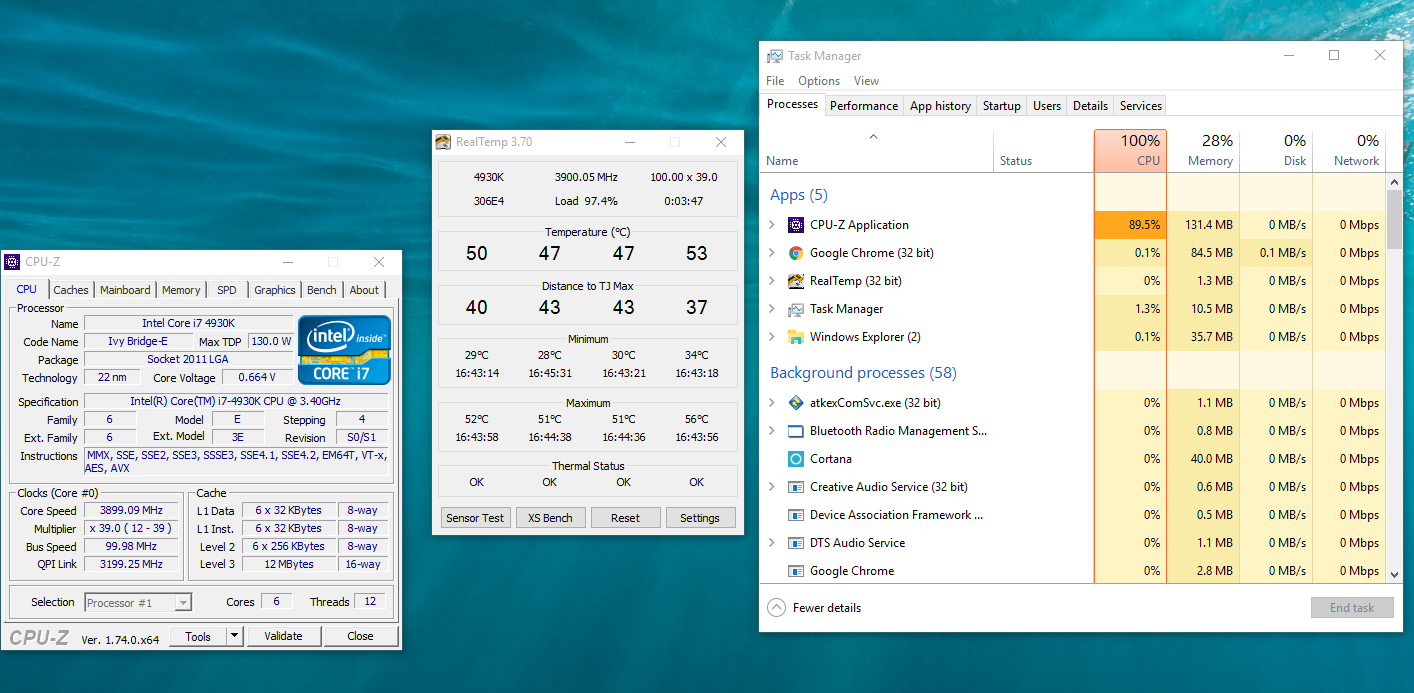The height and width of the screenshot is (693, 1414).
Task: Click the Google Chrome (32 bit) app icon
Action: tap(796, 253)
